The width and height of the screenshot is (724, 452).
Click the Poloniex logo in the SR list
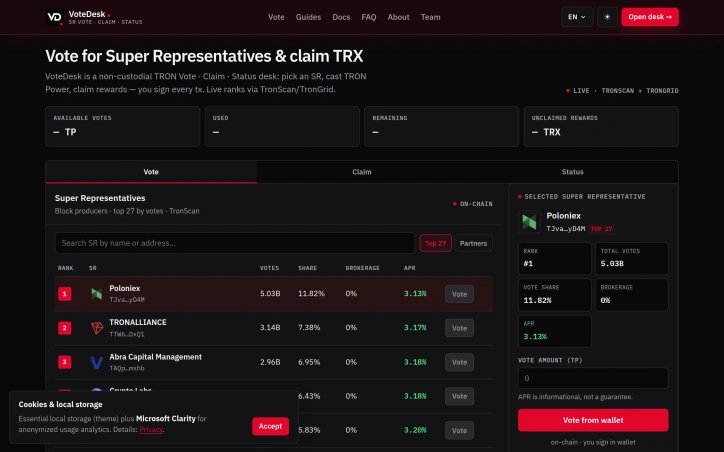[x=97, y=294]
